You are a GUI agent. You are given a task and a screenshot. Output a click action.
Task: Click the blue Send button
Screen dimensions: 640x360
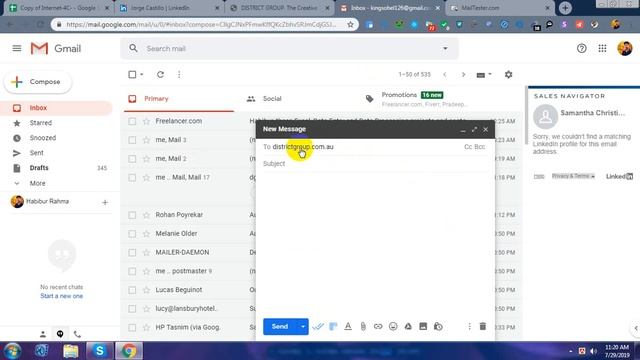pos(280,327)
